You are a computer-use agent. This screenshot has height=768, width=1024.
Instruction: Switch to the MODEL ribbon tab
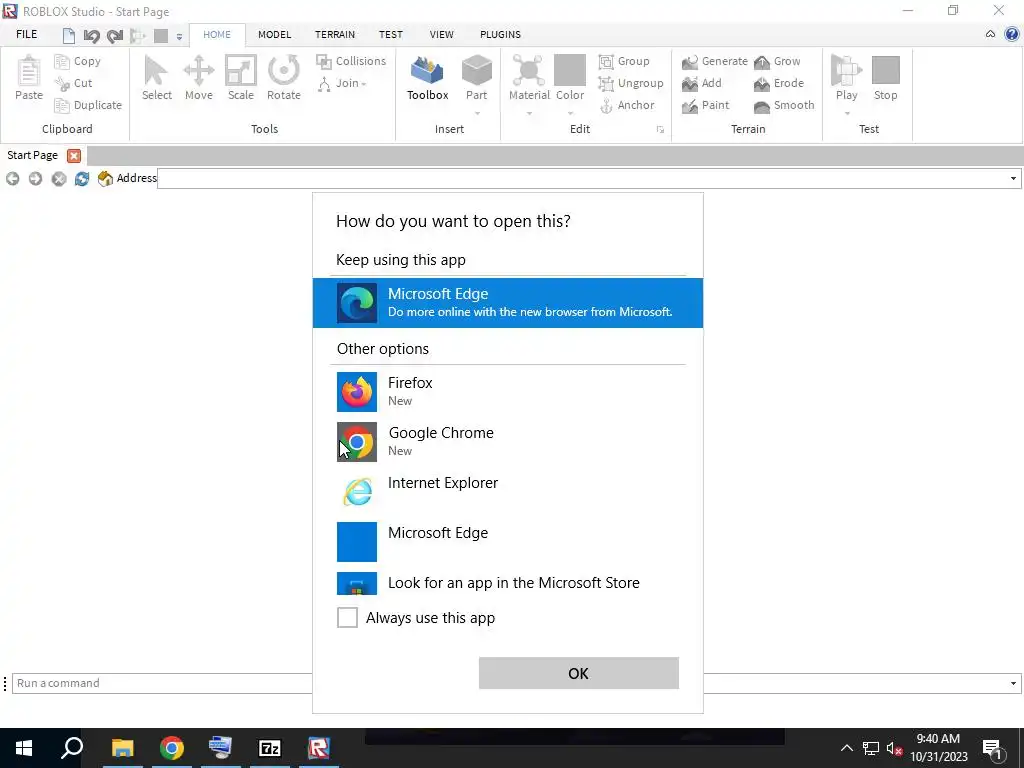point(274,35)
